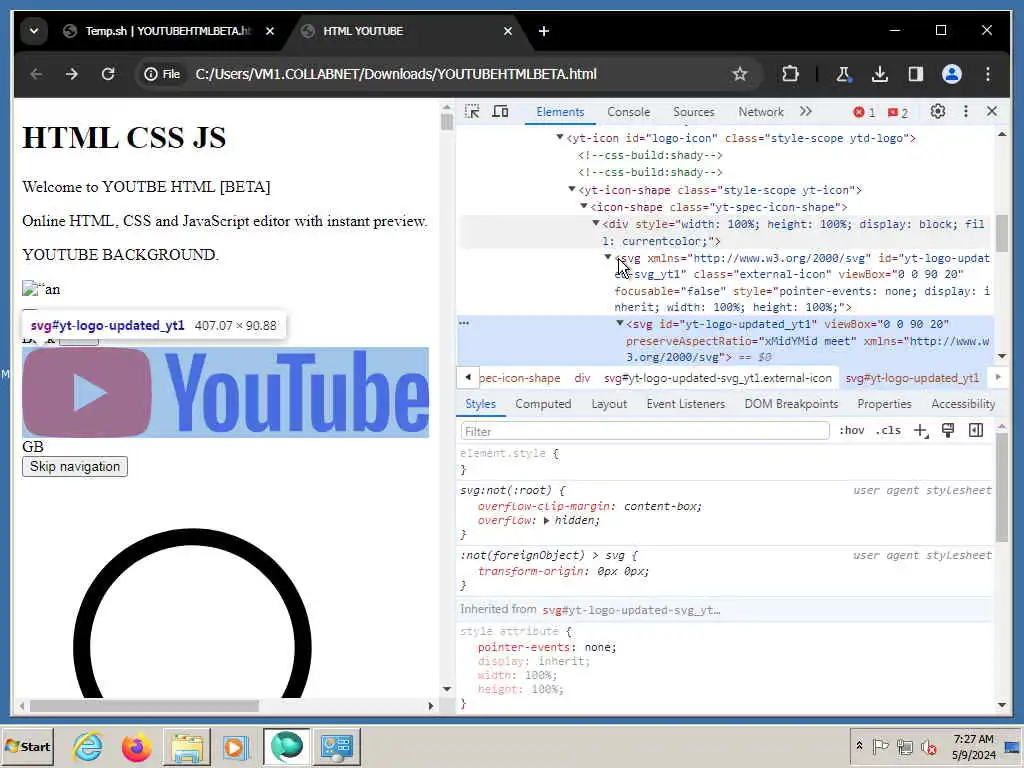The image size is (1024, 768).
Task: Click the muted volume tray icon
Action: tap(928, 746)
